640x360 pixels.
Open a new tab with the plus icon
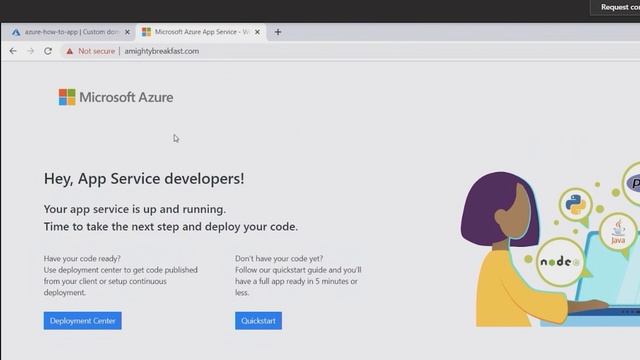point(278,32)
